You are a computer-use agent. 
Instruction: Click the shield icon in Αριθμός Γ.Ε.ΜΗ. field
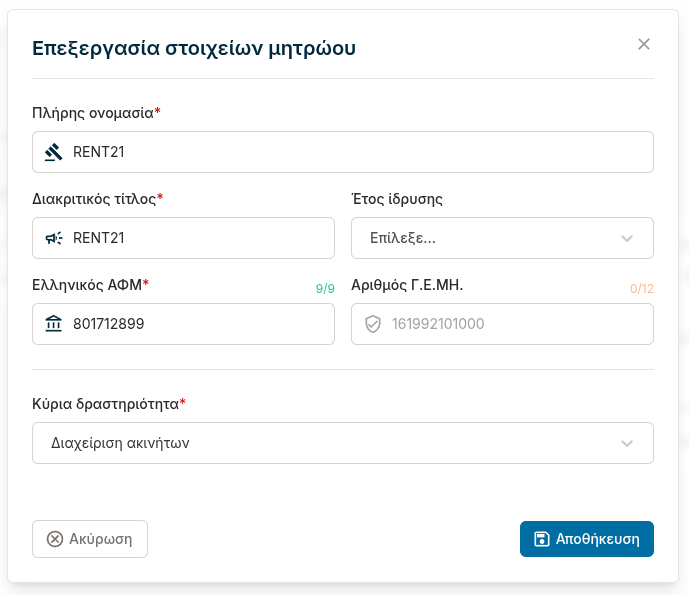(x=373, y=324)
